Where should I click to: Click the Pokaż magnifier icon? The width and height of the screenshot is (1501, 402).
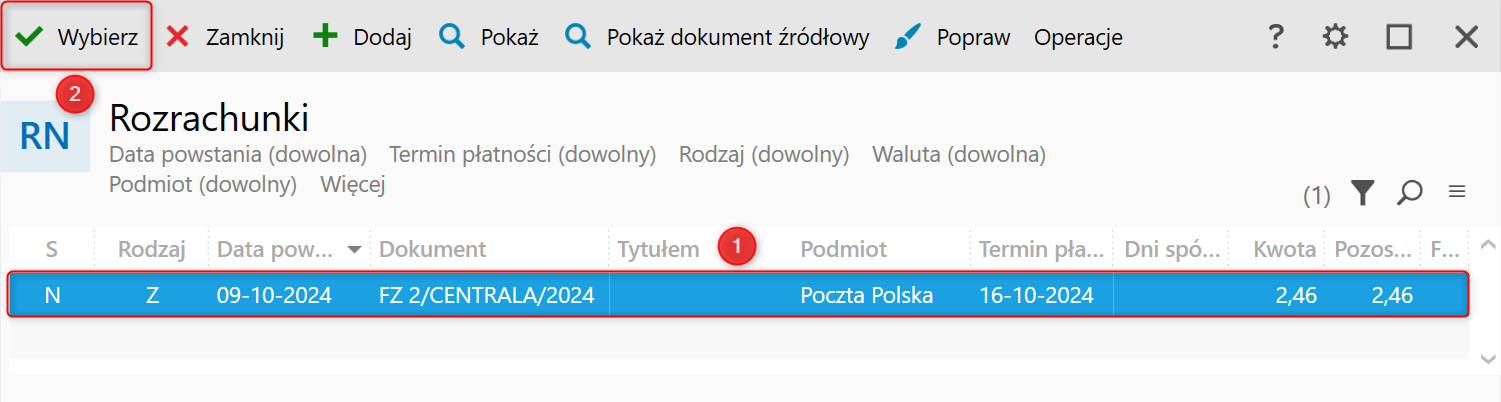(x=453, y=38)
